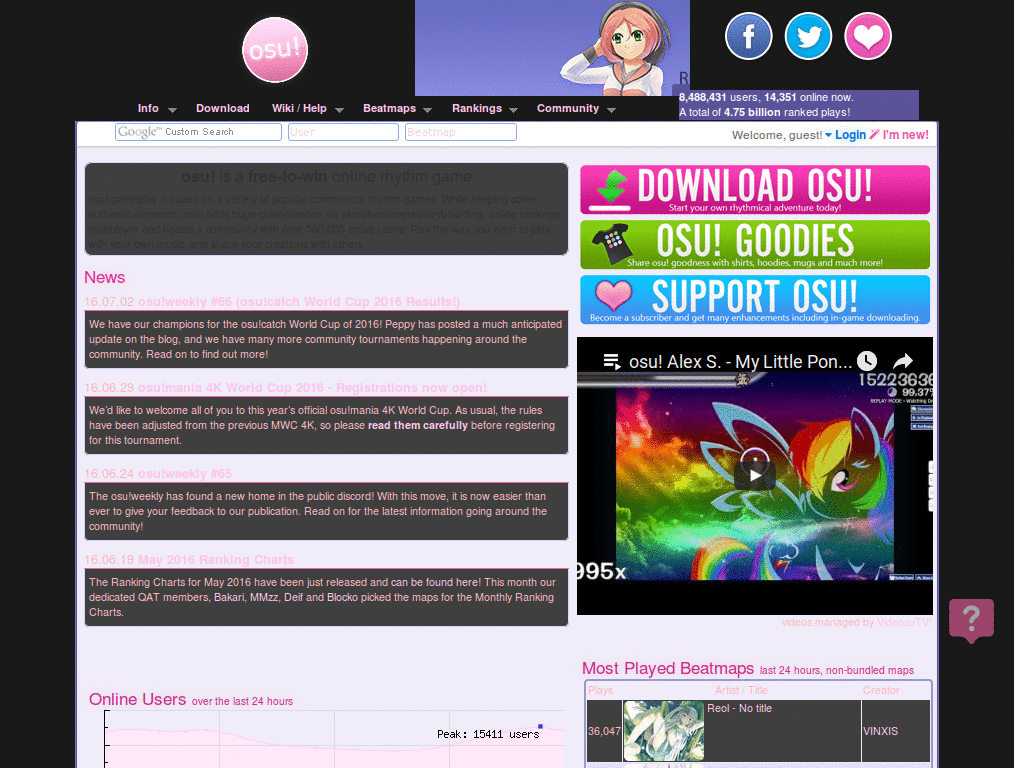Open the VideosuTV link
1024x768 pixels.
pyautogui.click(x=904, y=622)
